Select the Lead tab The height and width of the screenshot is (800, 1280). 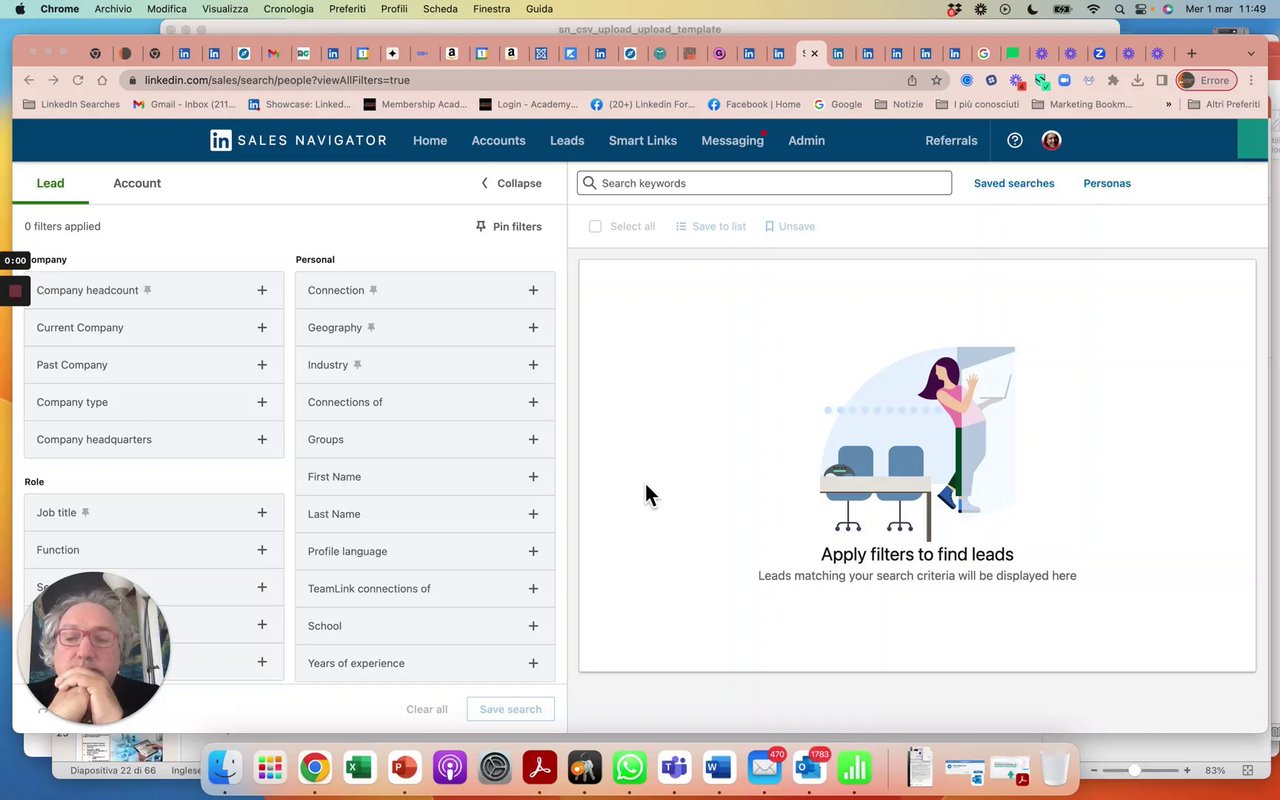tap(50, 183)
